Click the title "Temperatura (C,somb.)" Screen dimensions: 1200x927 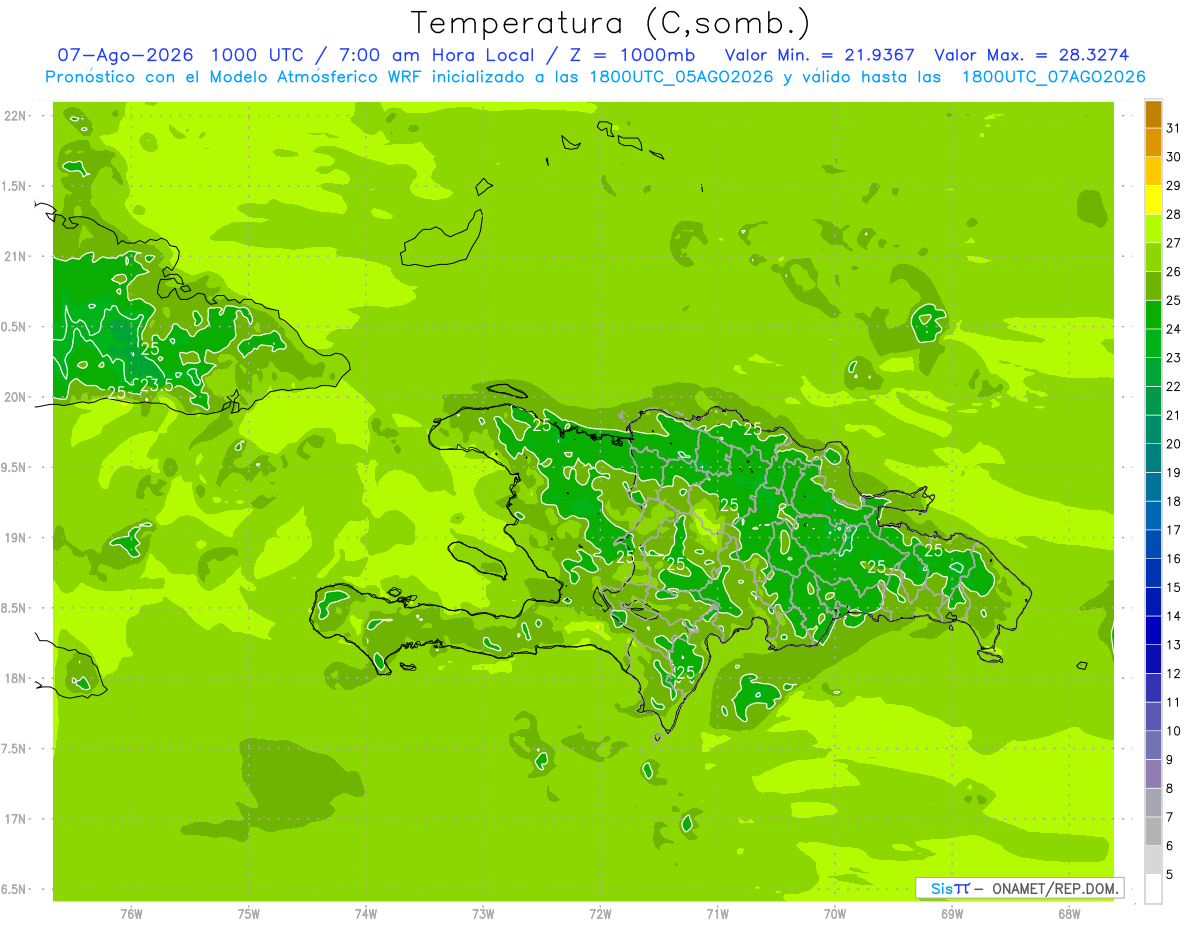[x=610, y=23]
